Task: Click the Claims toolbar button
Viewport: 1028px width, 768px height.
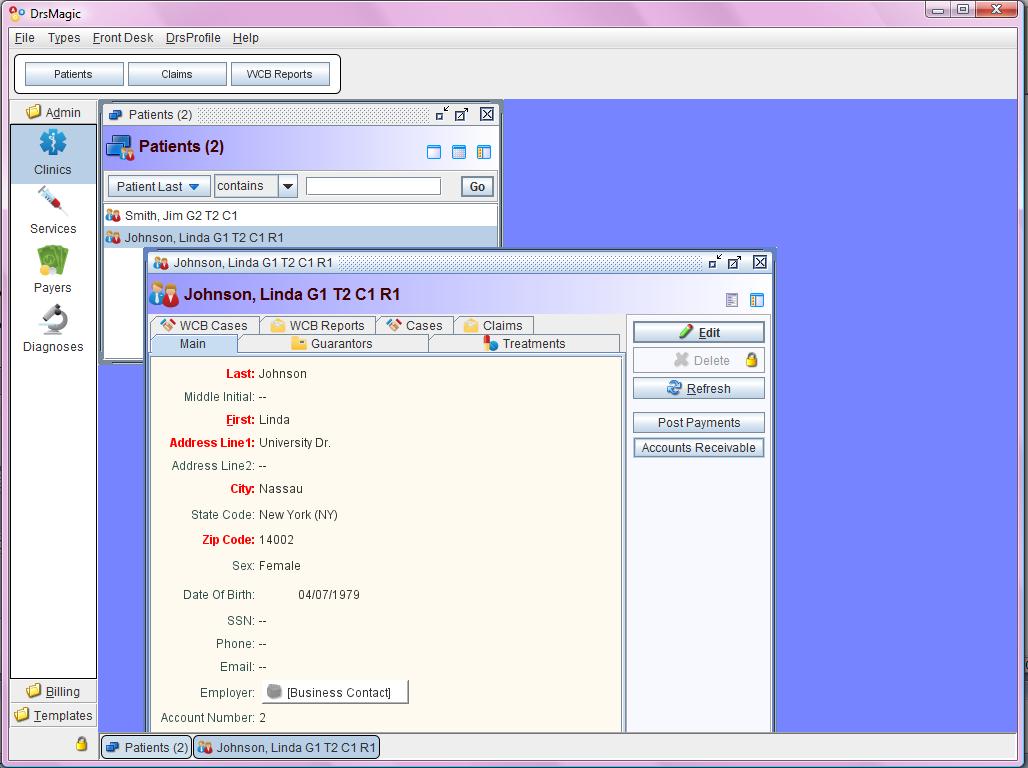Action: (177, 74)
